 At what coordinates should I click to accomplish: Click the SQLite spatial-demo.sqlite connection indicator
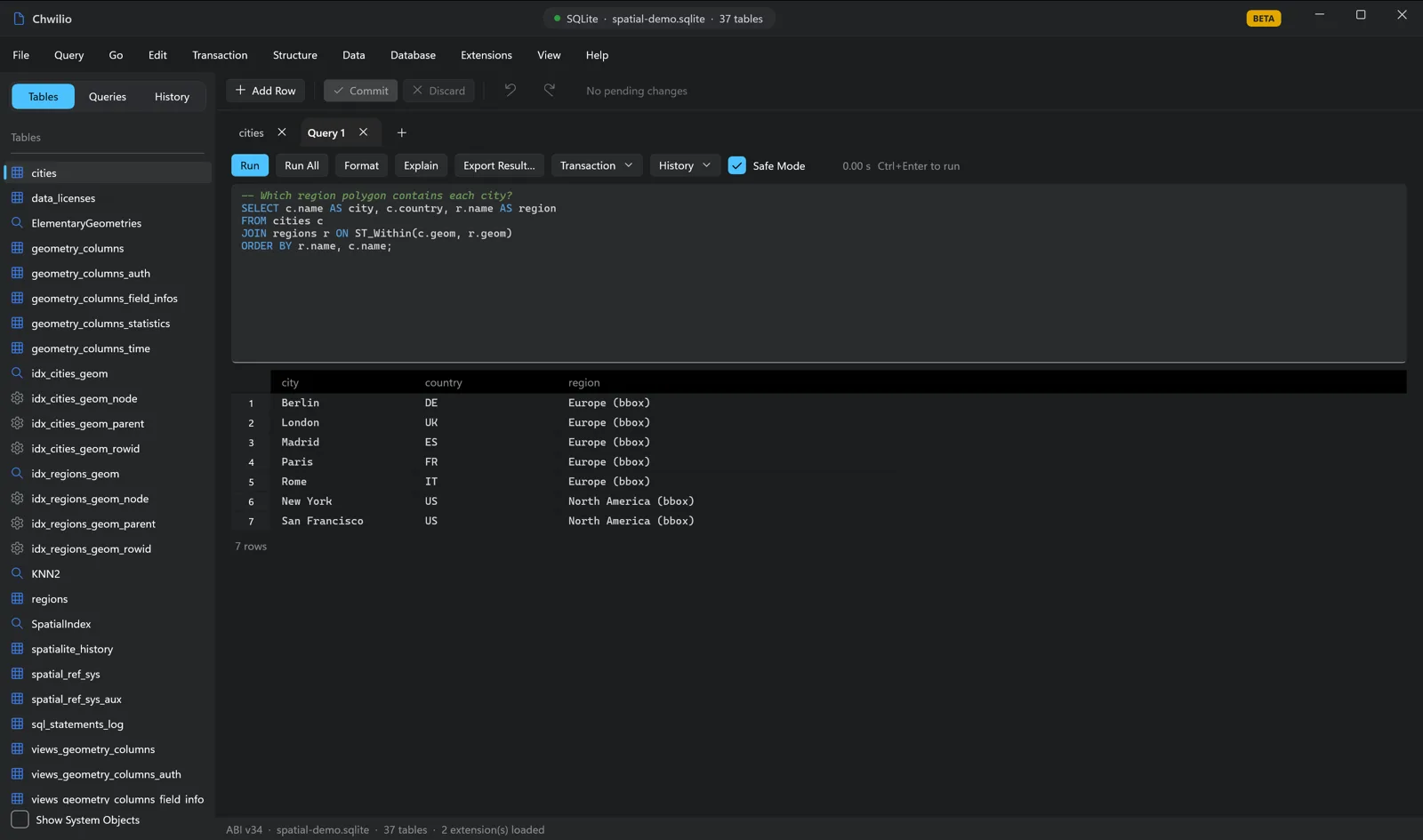(x=658, y=18)
